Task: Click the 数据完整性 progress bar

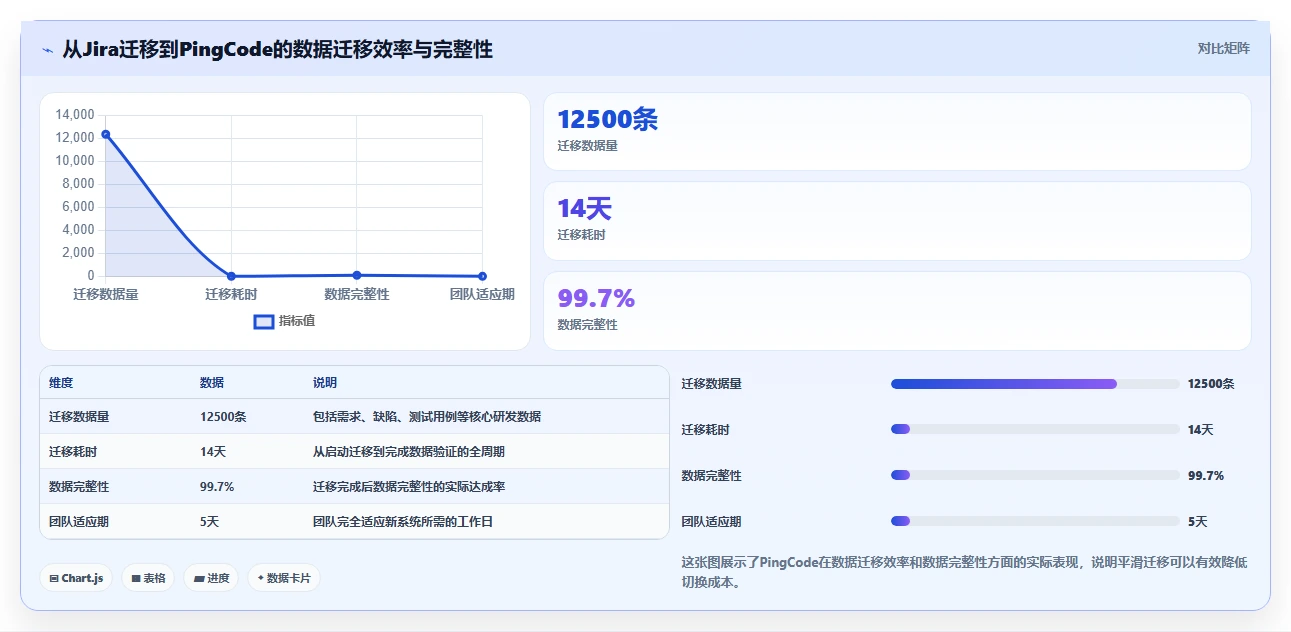Action: point(1035,475)
